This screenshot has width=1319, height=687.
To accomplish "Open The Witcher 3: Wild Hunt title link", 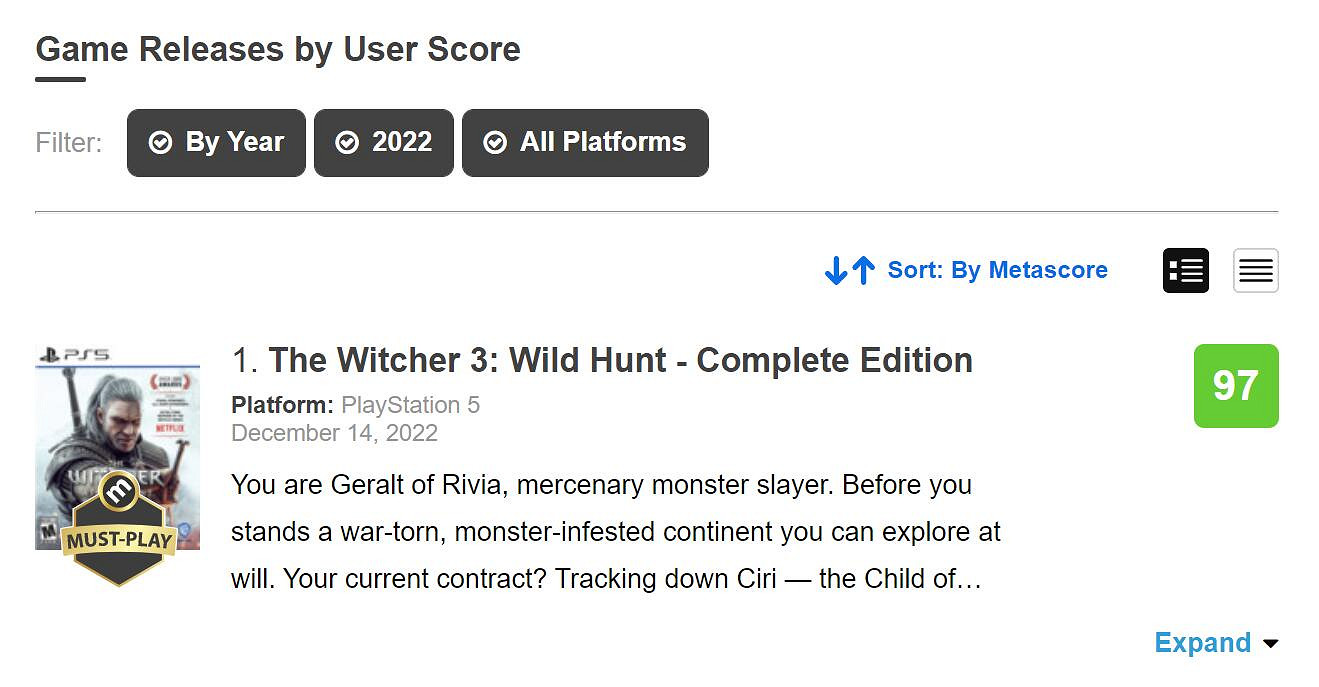I will click(x=620, y=360).
